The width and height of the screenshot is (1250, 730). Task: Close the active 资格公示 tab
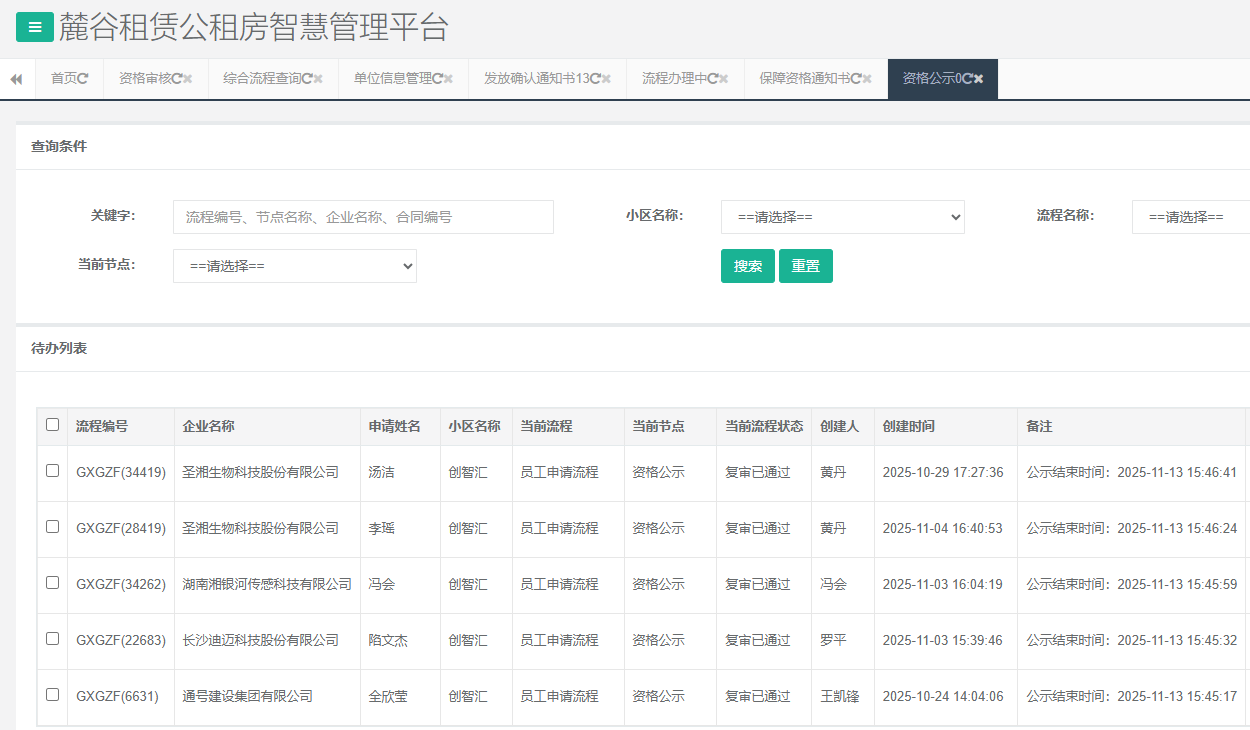tap(979, 79)
